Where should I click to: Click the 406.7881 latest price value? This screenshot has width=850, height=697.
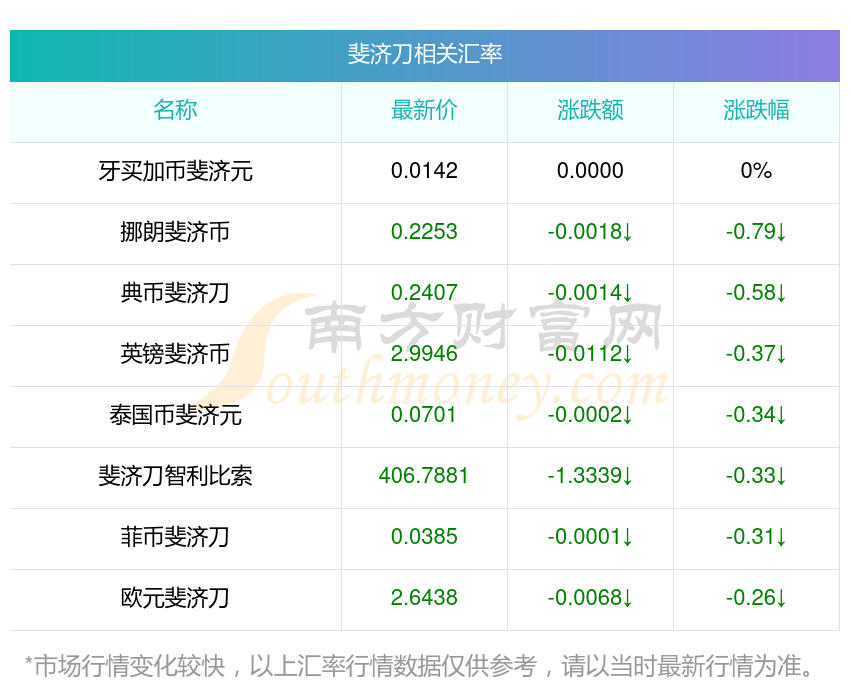(423, 476)
